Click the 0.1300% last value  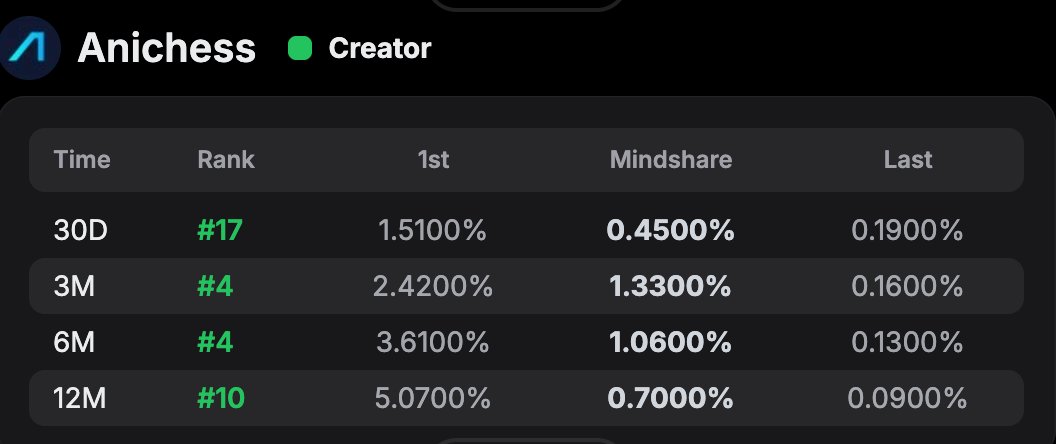(908, 343)
